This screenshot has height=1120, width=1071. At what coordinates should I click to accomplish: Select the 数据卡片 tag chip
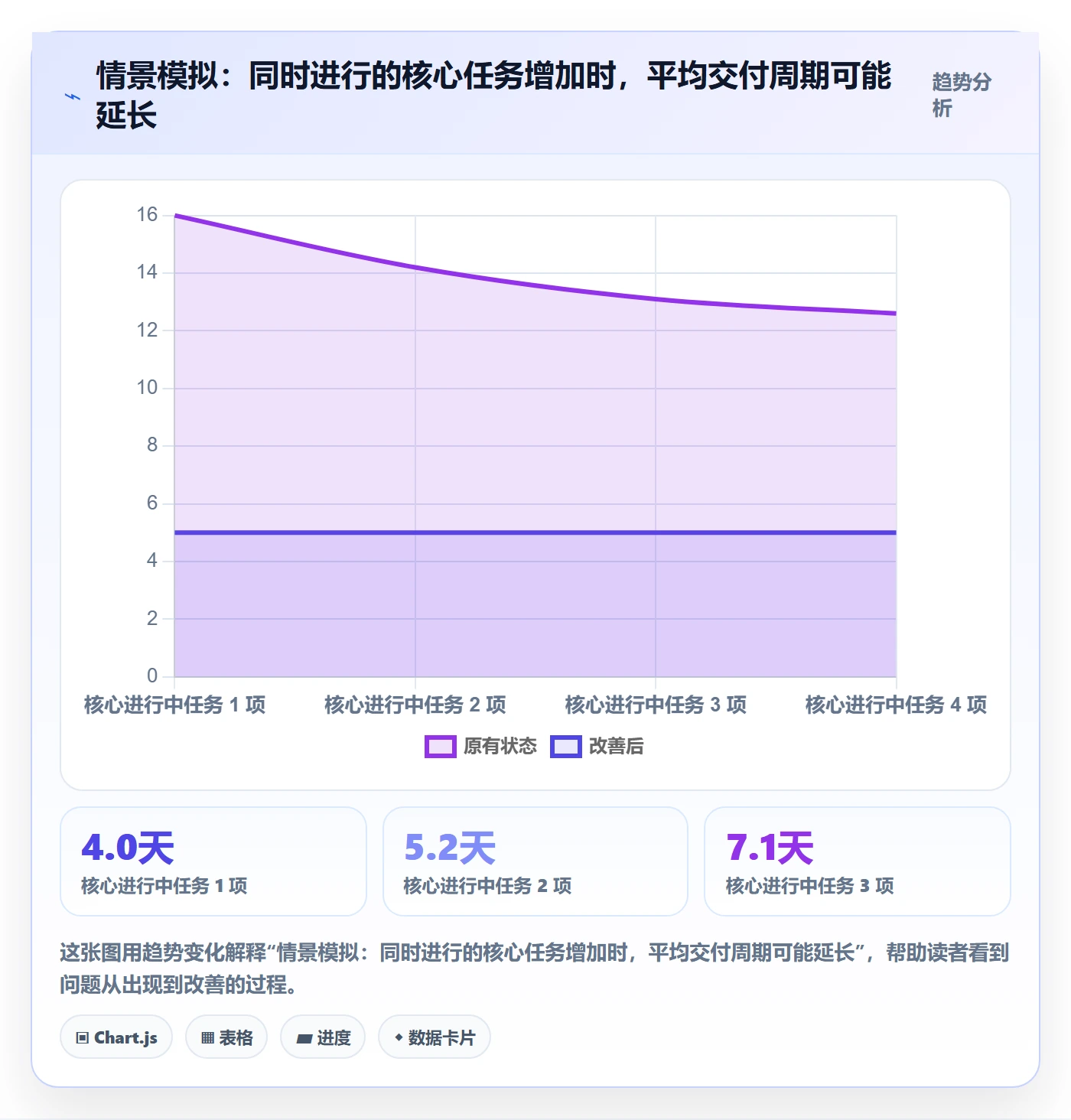435,1037
